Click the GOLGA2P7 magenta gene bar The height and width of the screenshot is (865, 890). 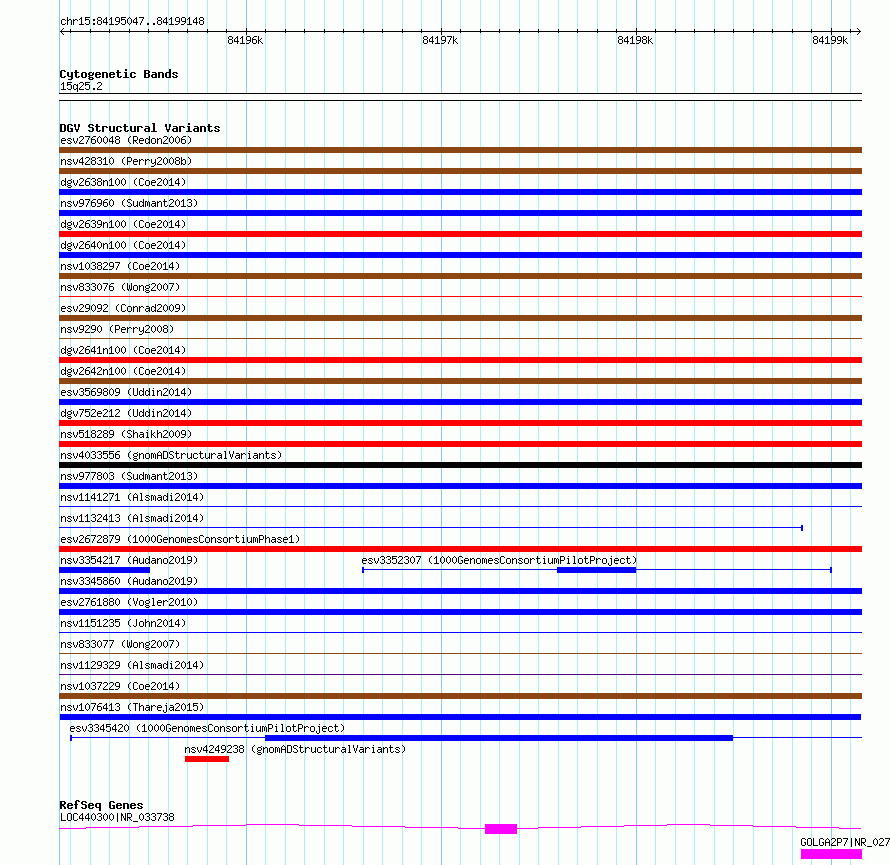831,854
